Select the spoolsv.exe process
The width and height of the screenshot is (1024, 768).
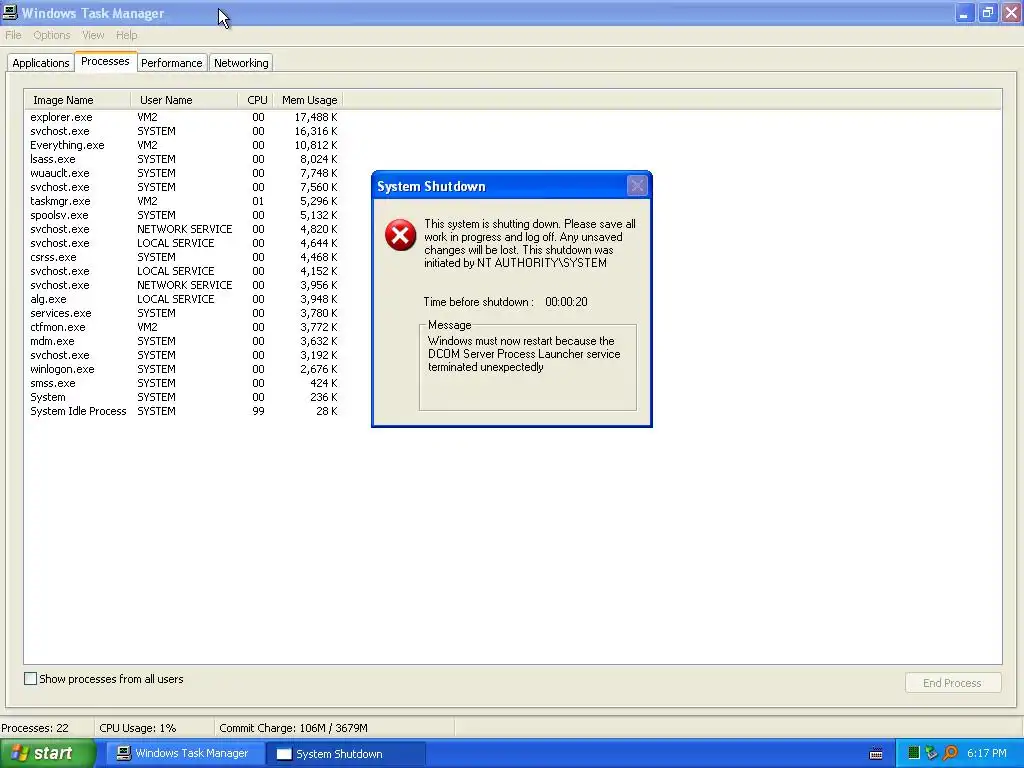click(184, 215)
